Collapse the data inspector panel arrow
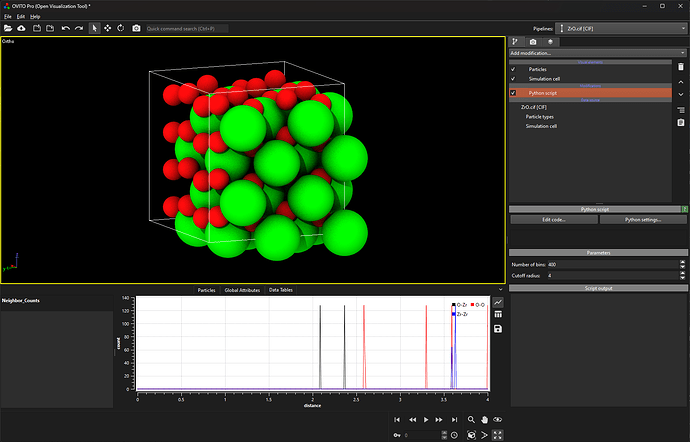 coord(500,290)
